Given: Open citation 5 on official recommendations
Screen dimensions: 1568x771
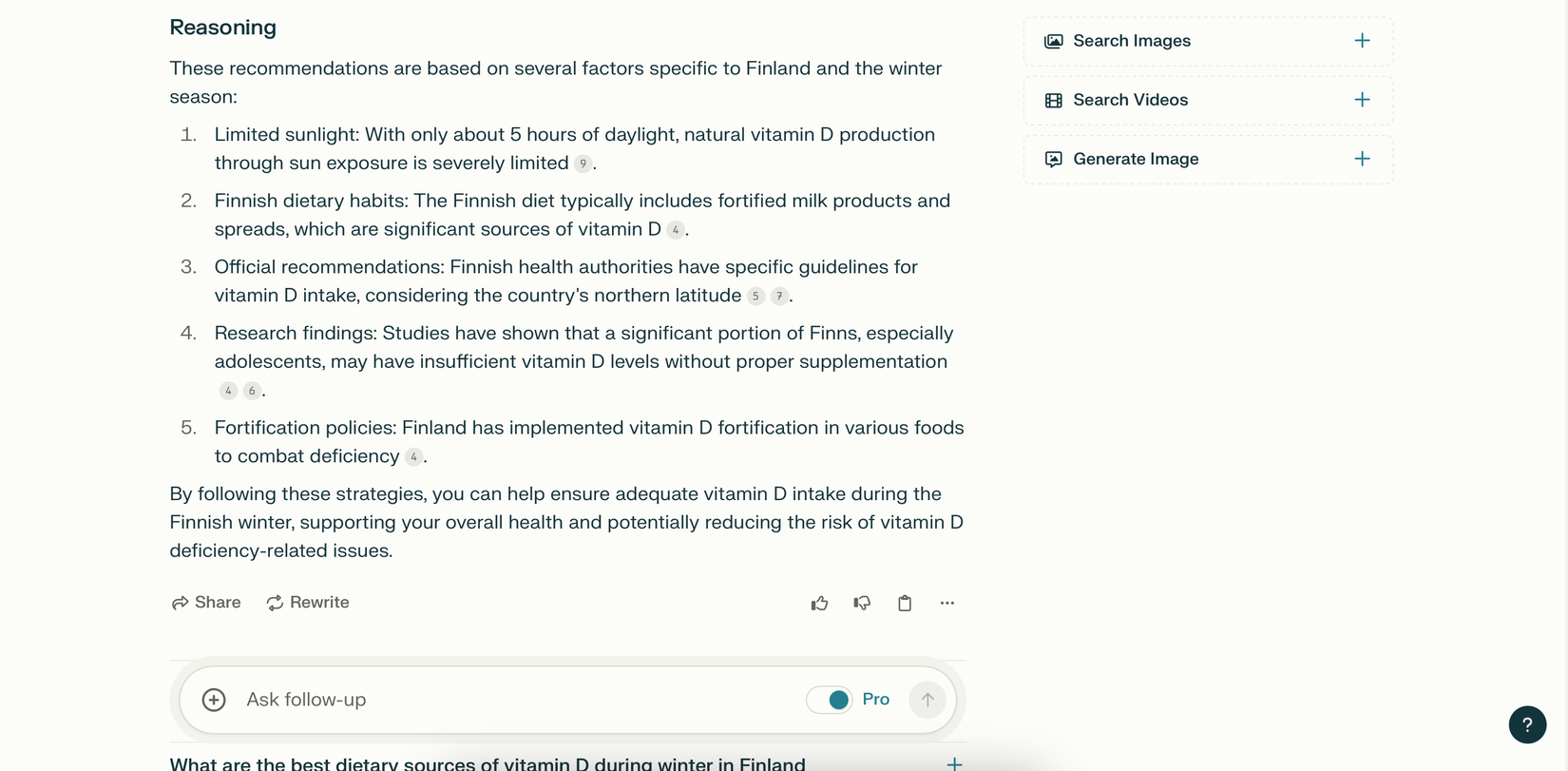Looking at the screenshot, I should (x=755, y=296).
